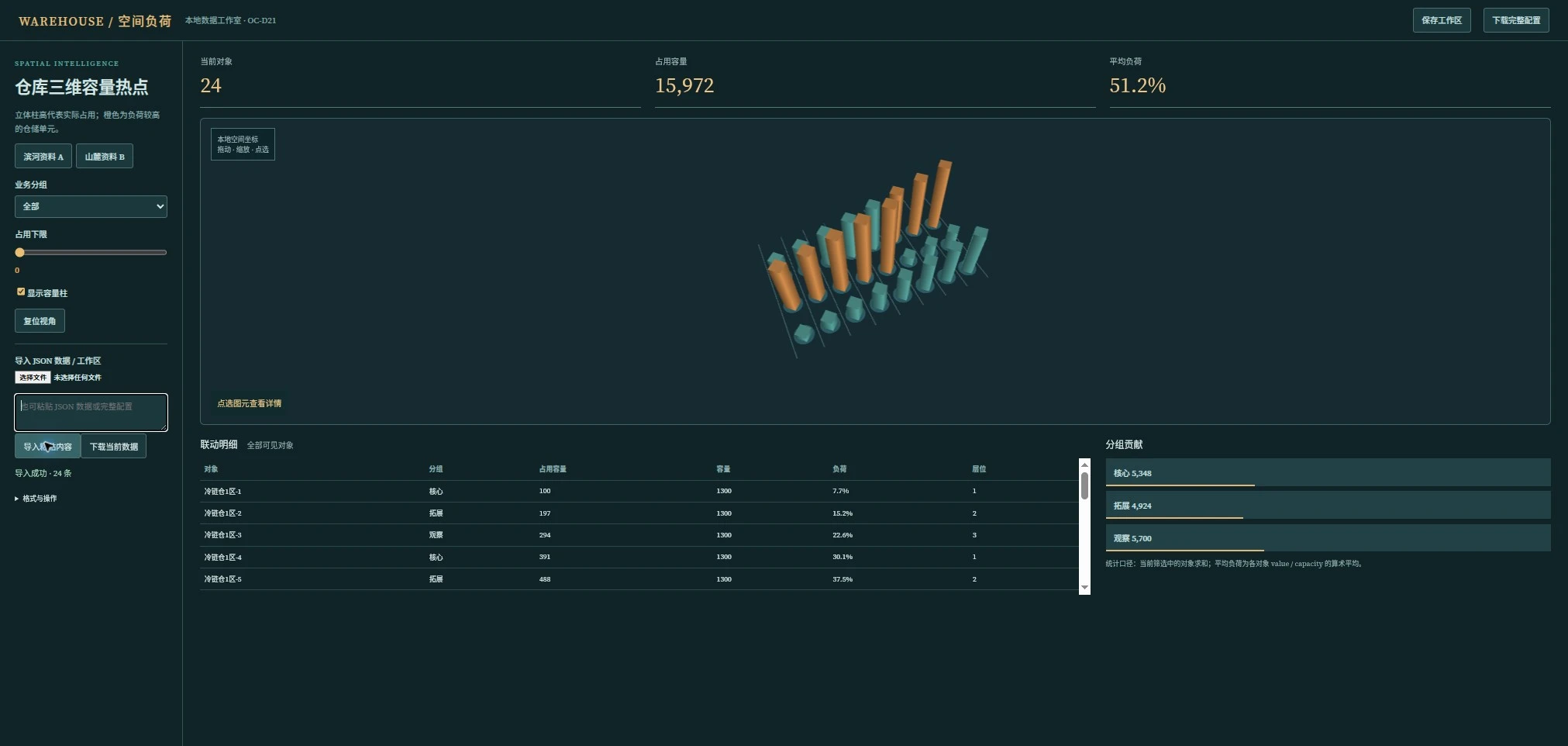Click the 当前对象 count 24
The image size is (1568, 746).
211,85
